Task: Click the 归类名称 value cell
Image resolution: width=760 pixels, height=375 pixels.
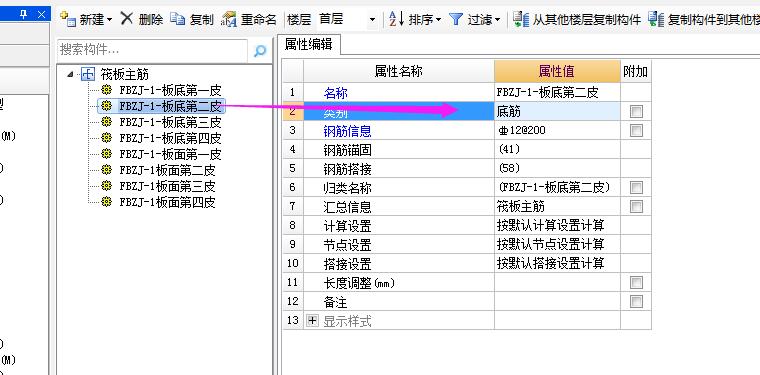Action: point(557,188)
